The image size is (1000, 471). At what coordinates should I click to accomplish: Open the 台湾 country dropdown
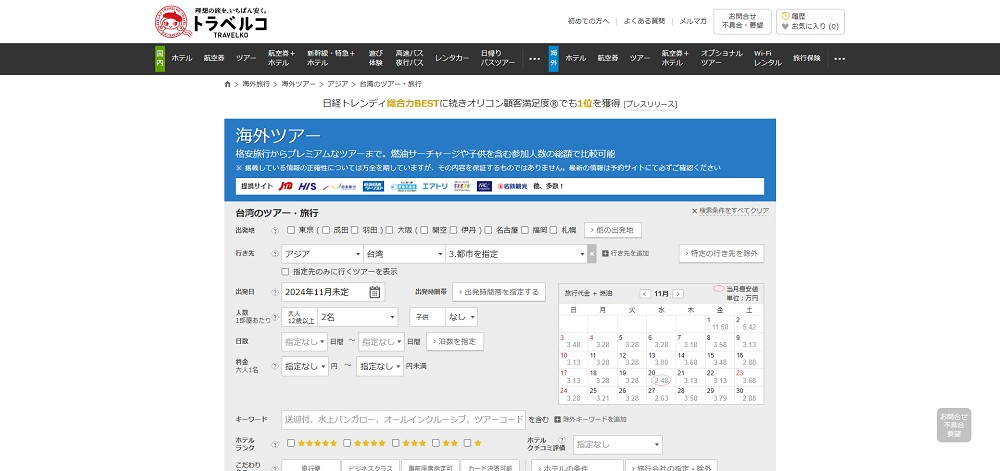pos(404,254)
